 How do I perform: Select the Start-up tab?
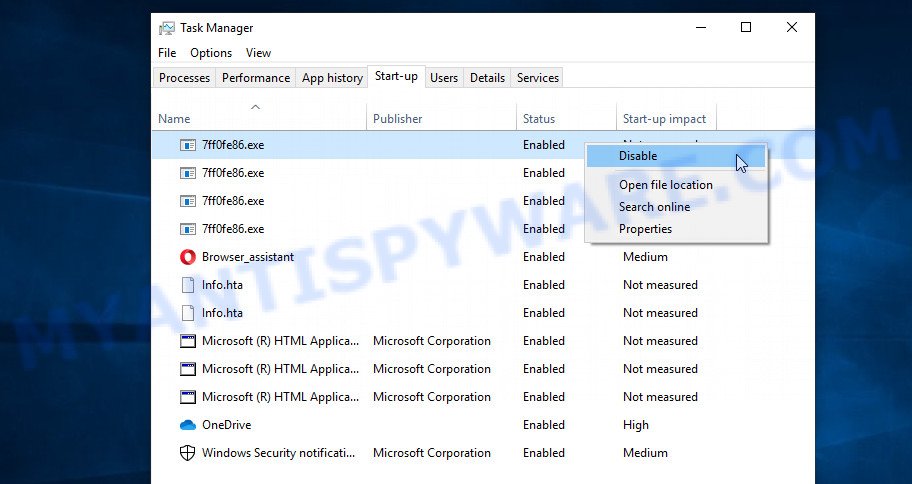396,76
